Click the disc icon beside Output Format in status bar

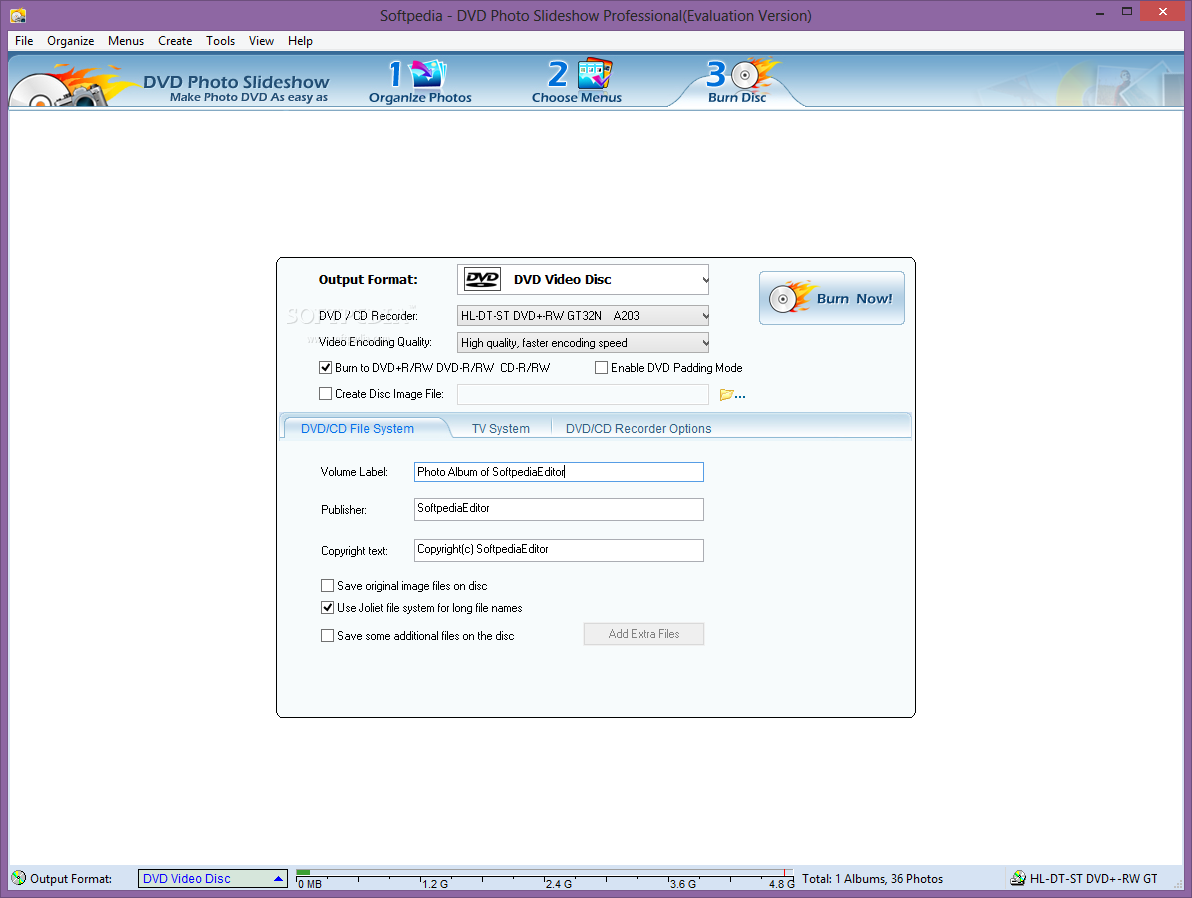[x=18, y=878]
